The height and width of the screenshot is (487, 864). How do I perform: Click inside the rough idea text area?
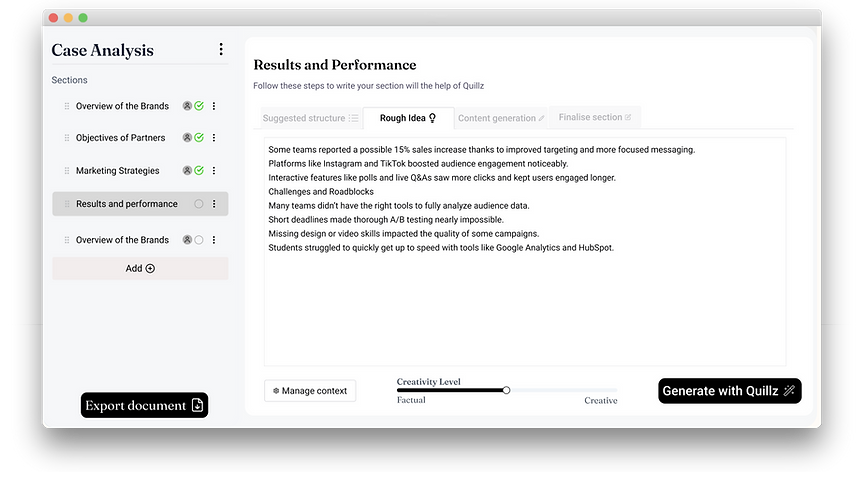[525, 251]
